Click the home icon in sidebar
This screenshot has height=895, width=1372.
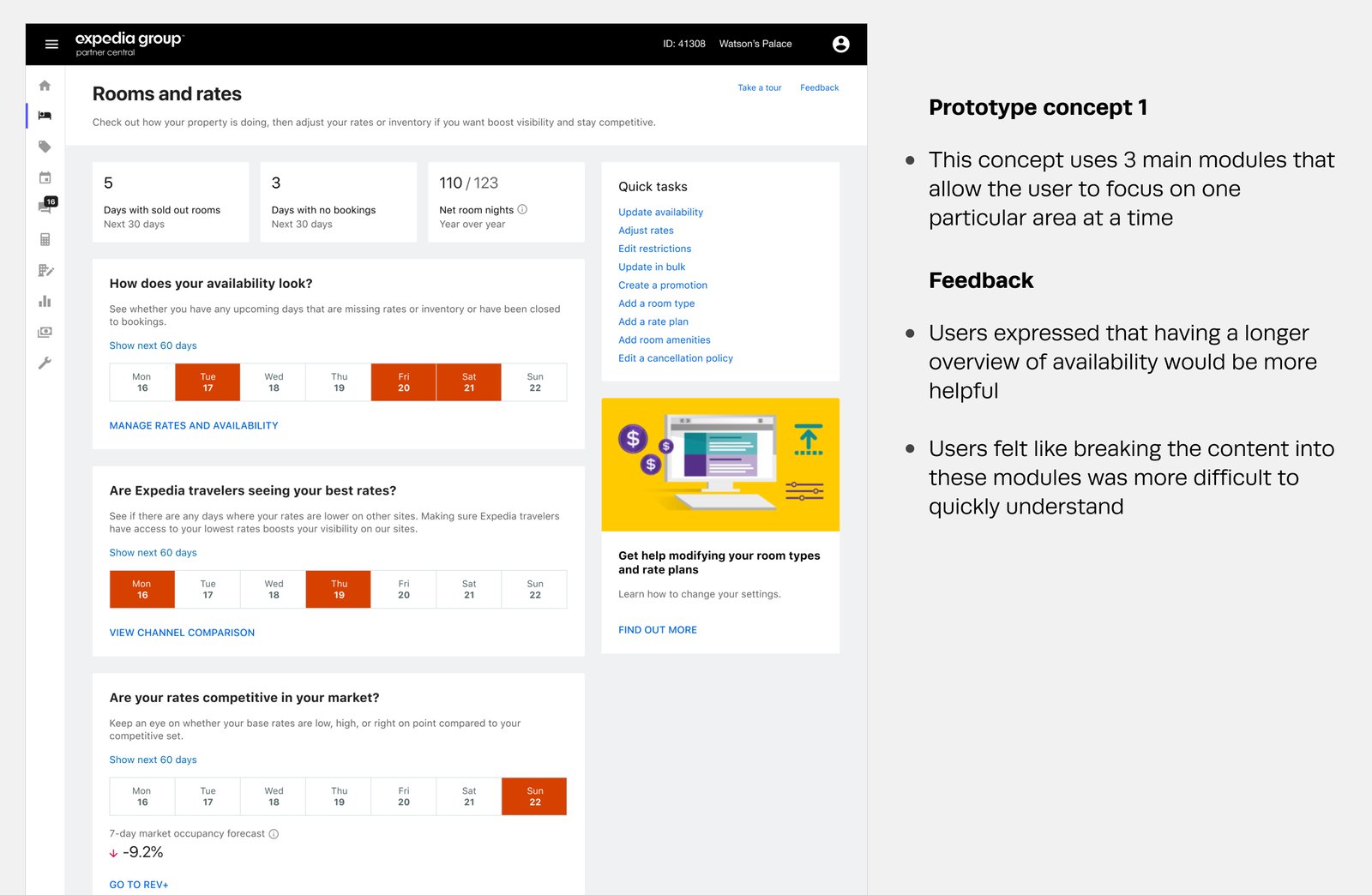click(45, 86)
